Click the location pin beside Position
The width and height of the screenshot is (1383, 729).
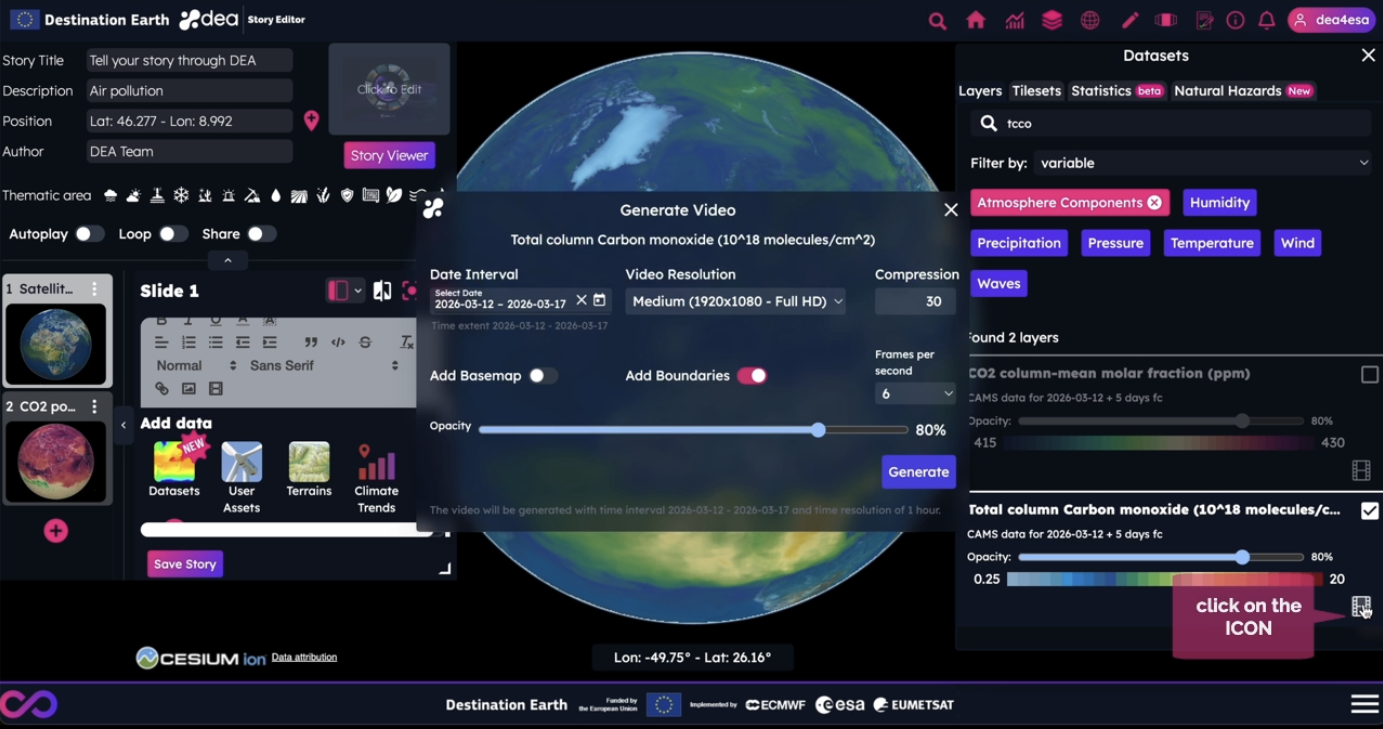pos(312,121)
